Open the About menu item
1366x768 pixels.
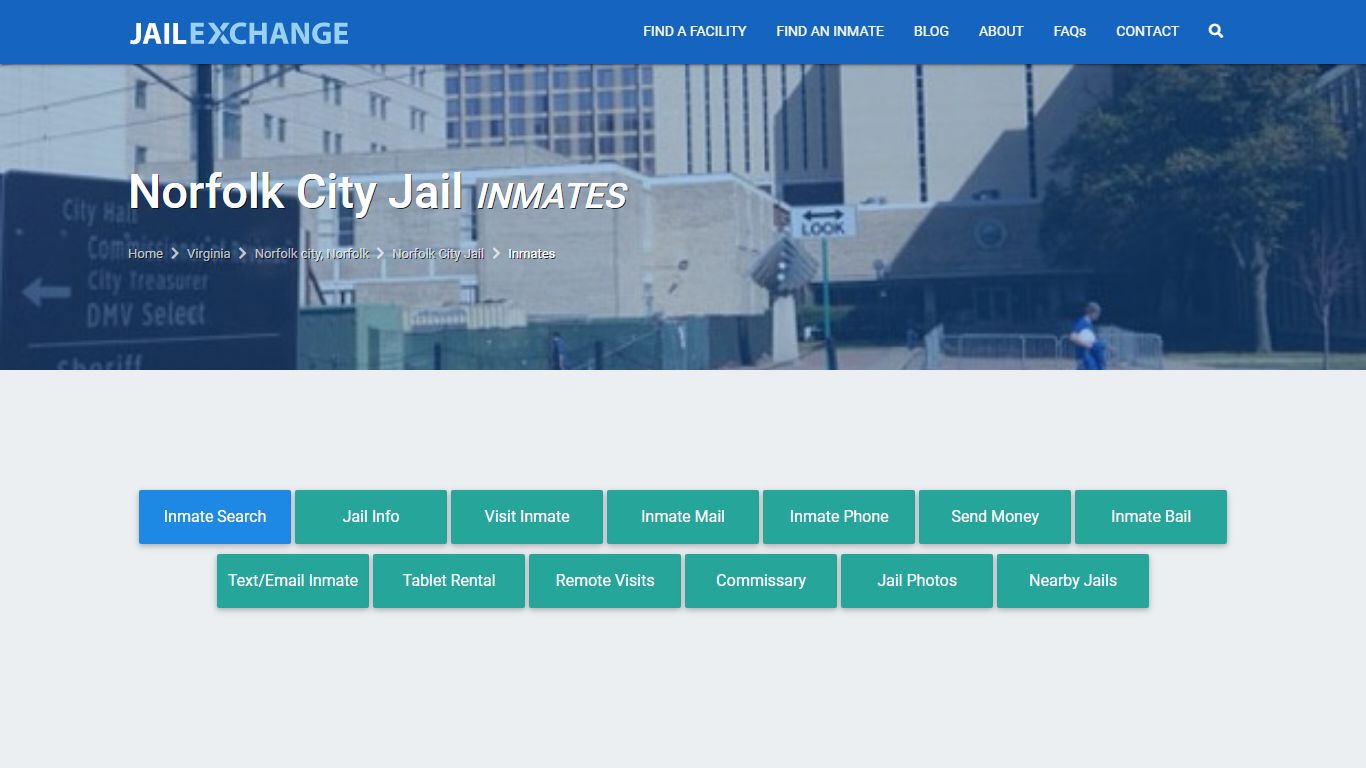coord(1001,31)
